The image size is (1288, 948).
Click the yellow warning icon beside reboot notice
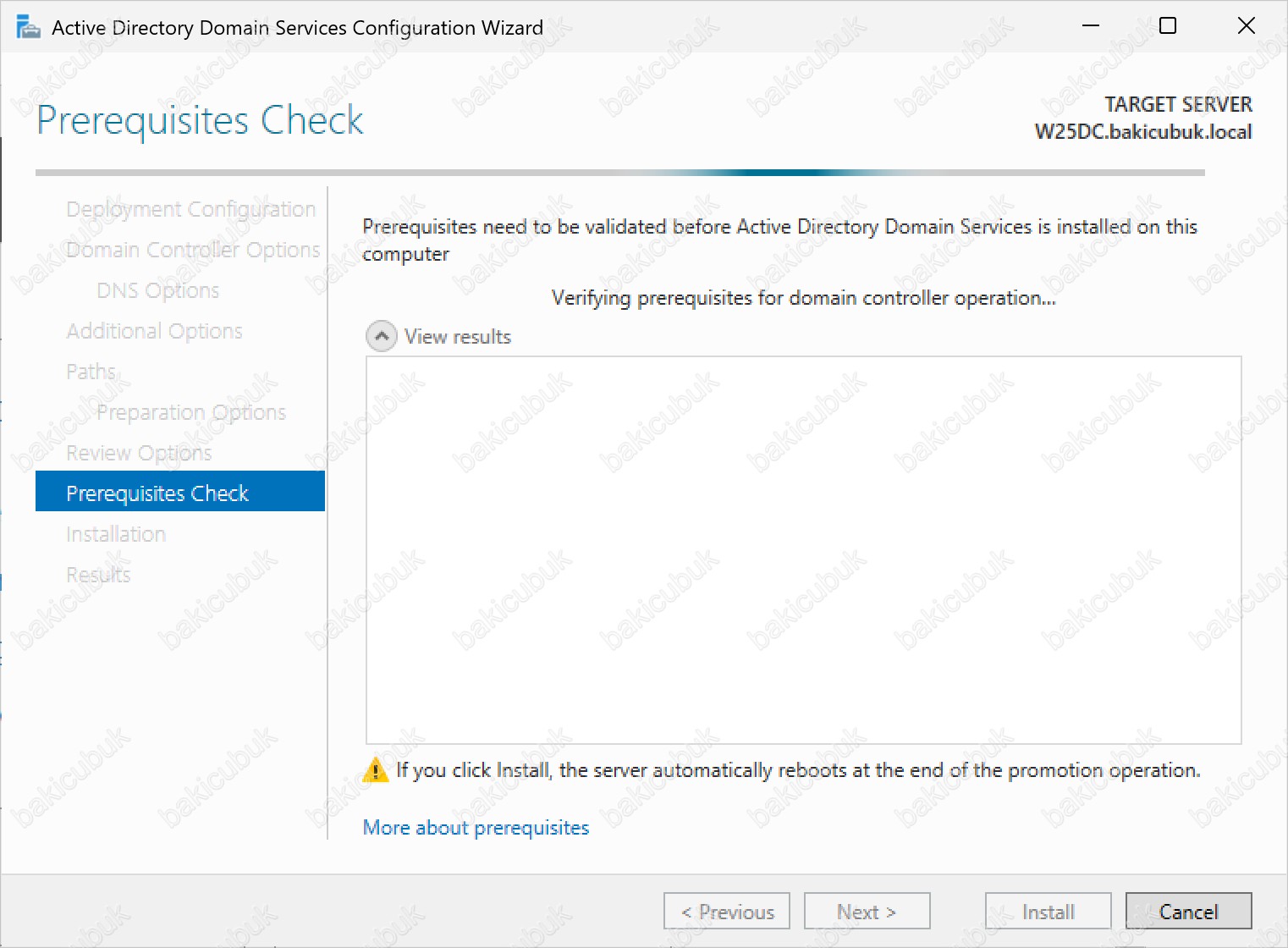point(375,770)
